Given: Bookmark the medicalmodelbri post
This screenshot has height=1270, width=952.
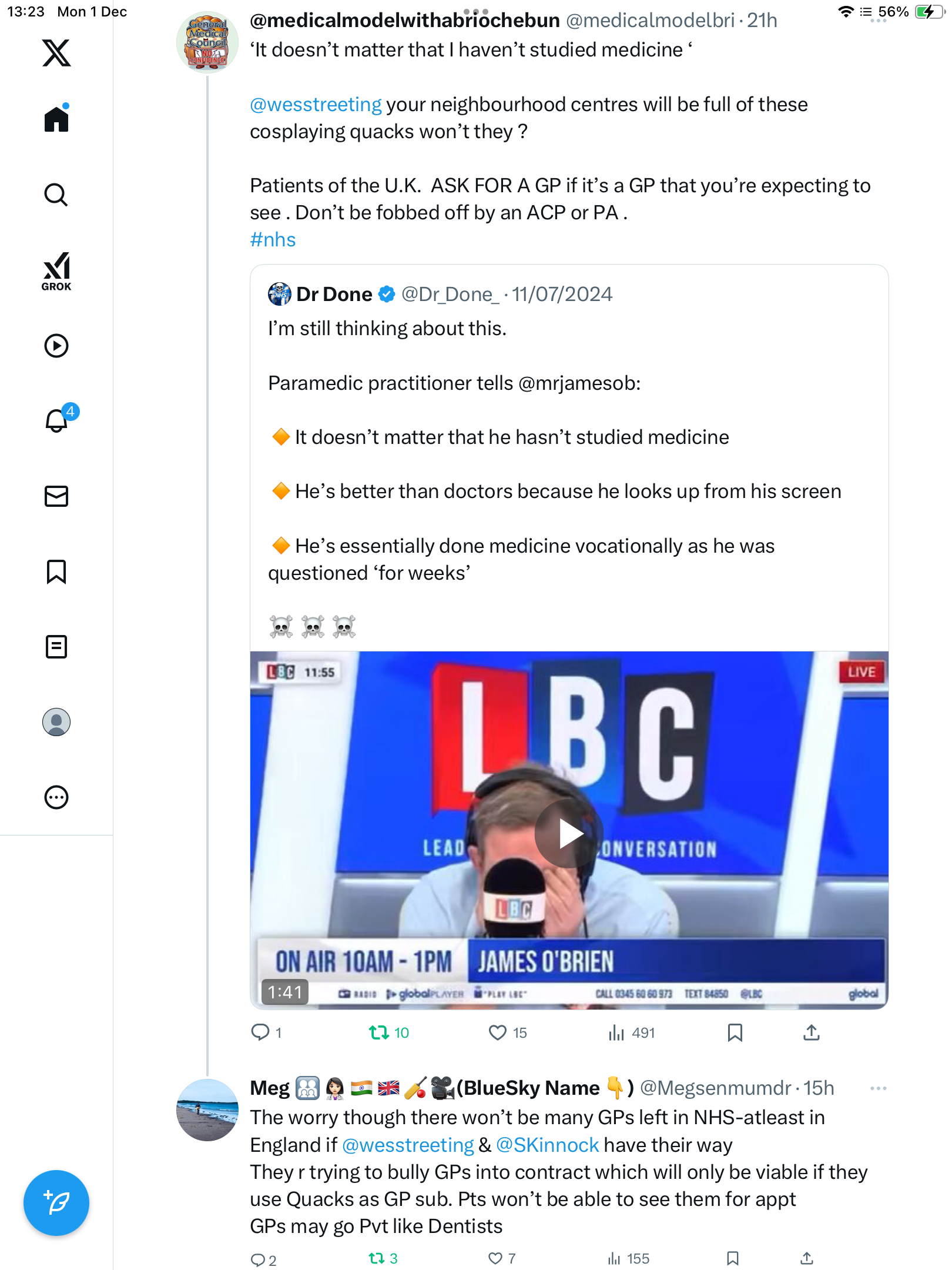Looking at the screenshot, I should tap(735, 1032).
